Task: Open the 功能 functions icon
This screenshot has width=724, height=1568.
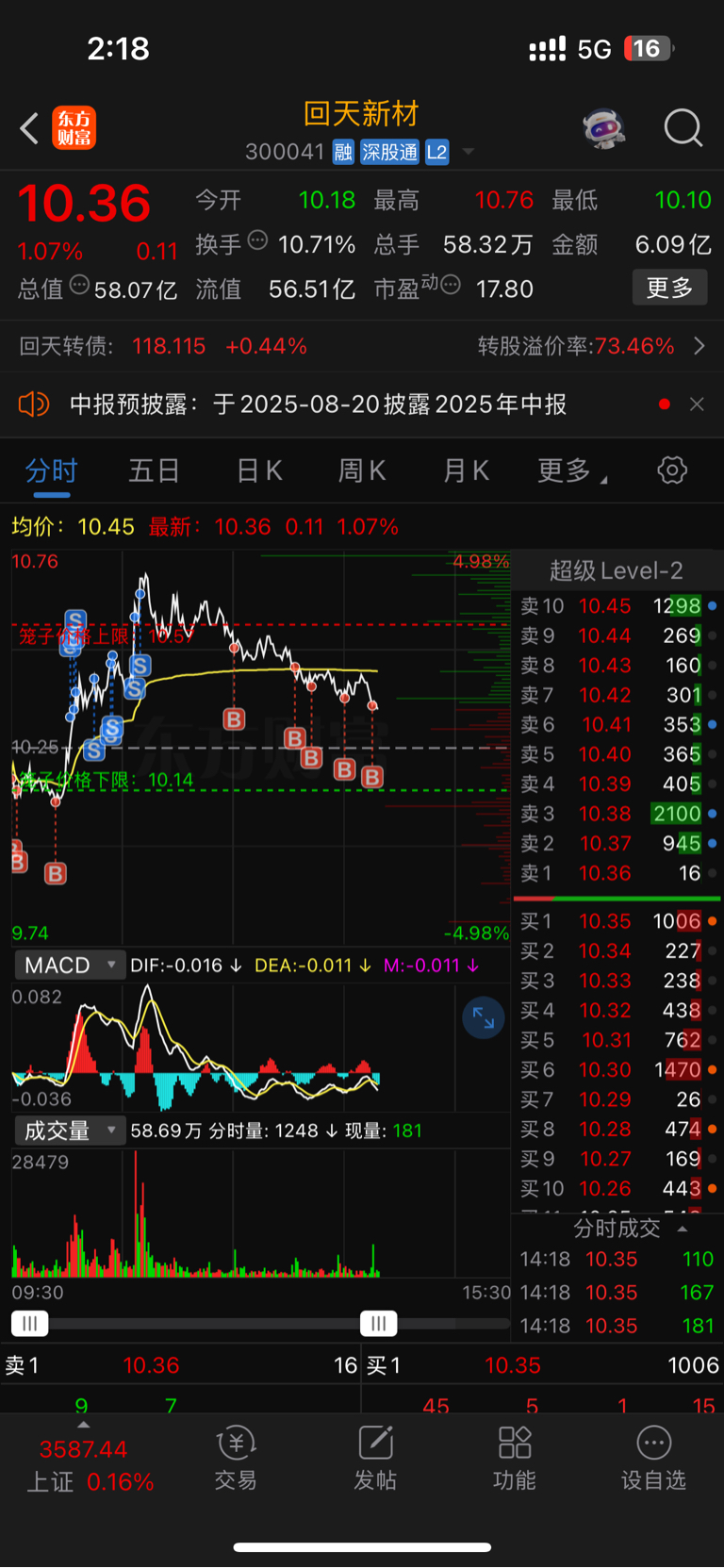Action: pos(515,1459)
